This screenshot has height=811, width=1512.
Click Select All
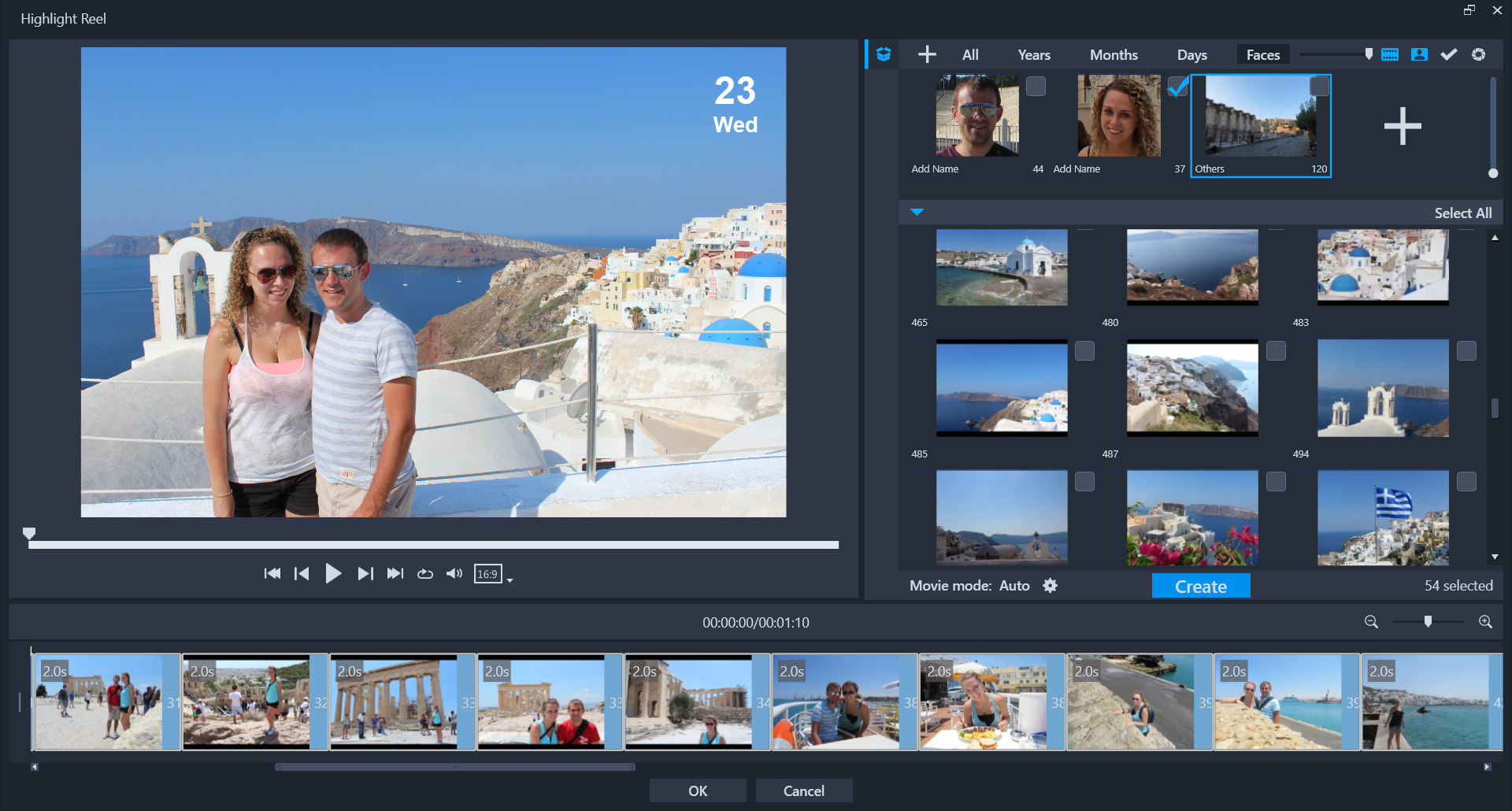tap(1462, 213)
